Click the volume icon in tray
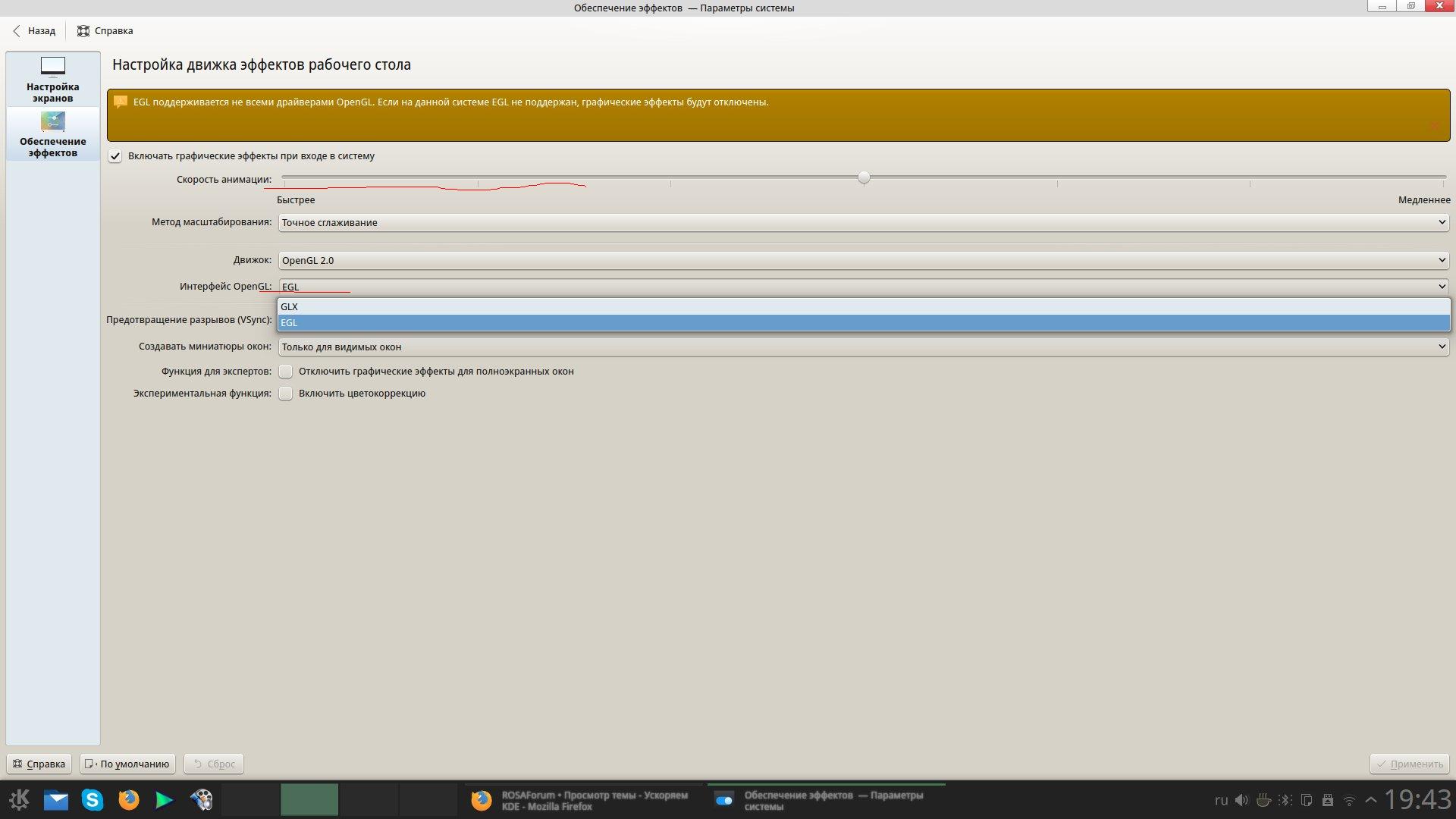The width and height of the screenshot is (1456, 819). pos(1241,800)
